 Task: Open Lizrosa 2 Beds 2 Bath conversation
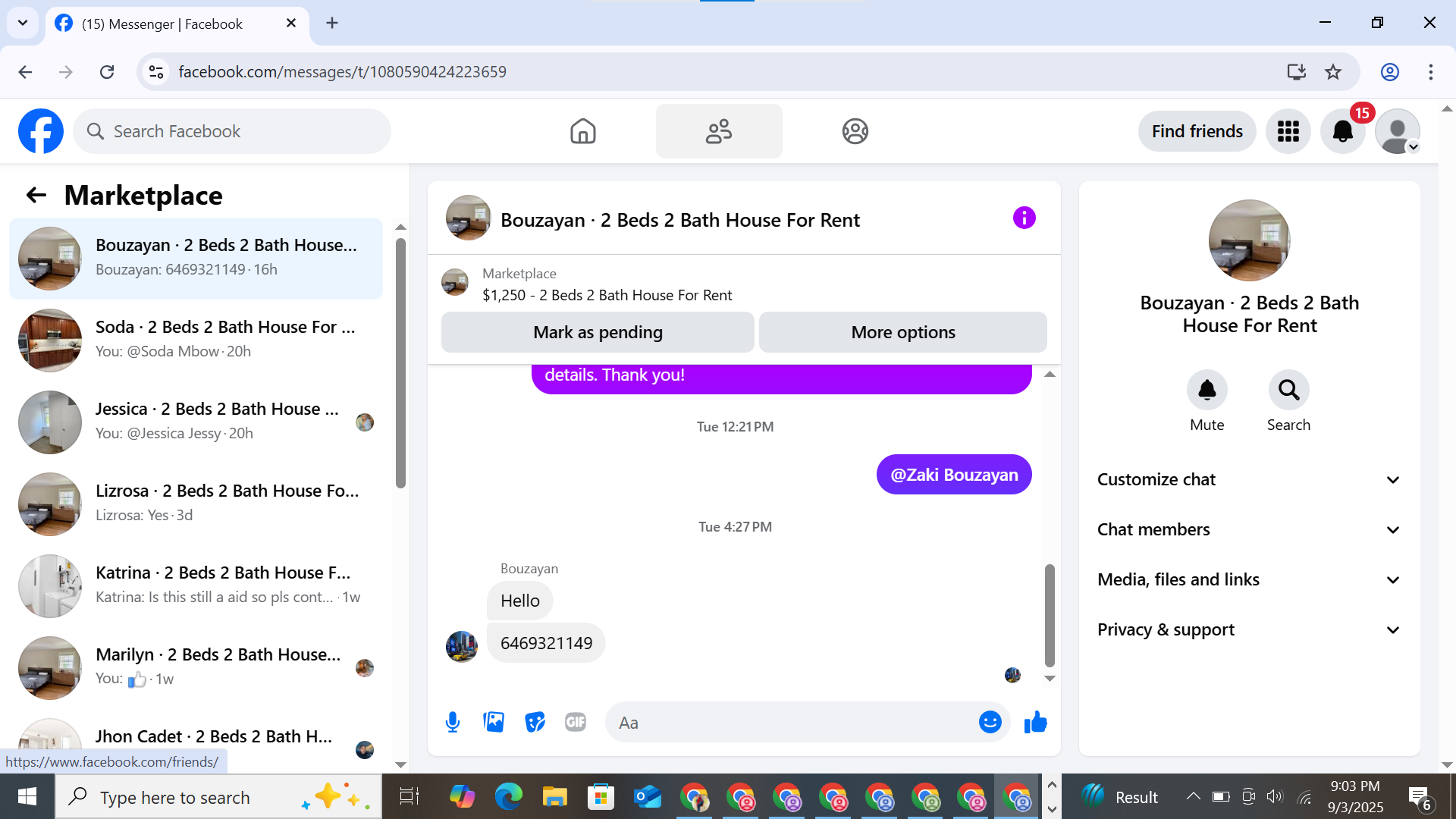click(196, 504)
